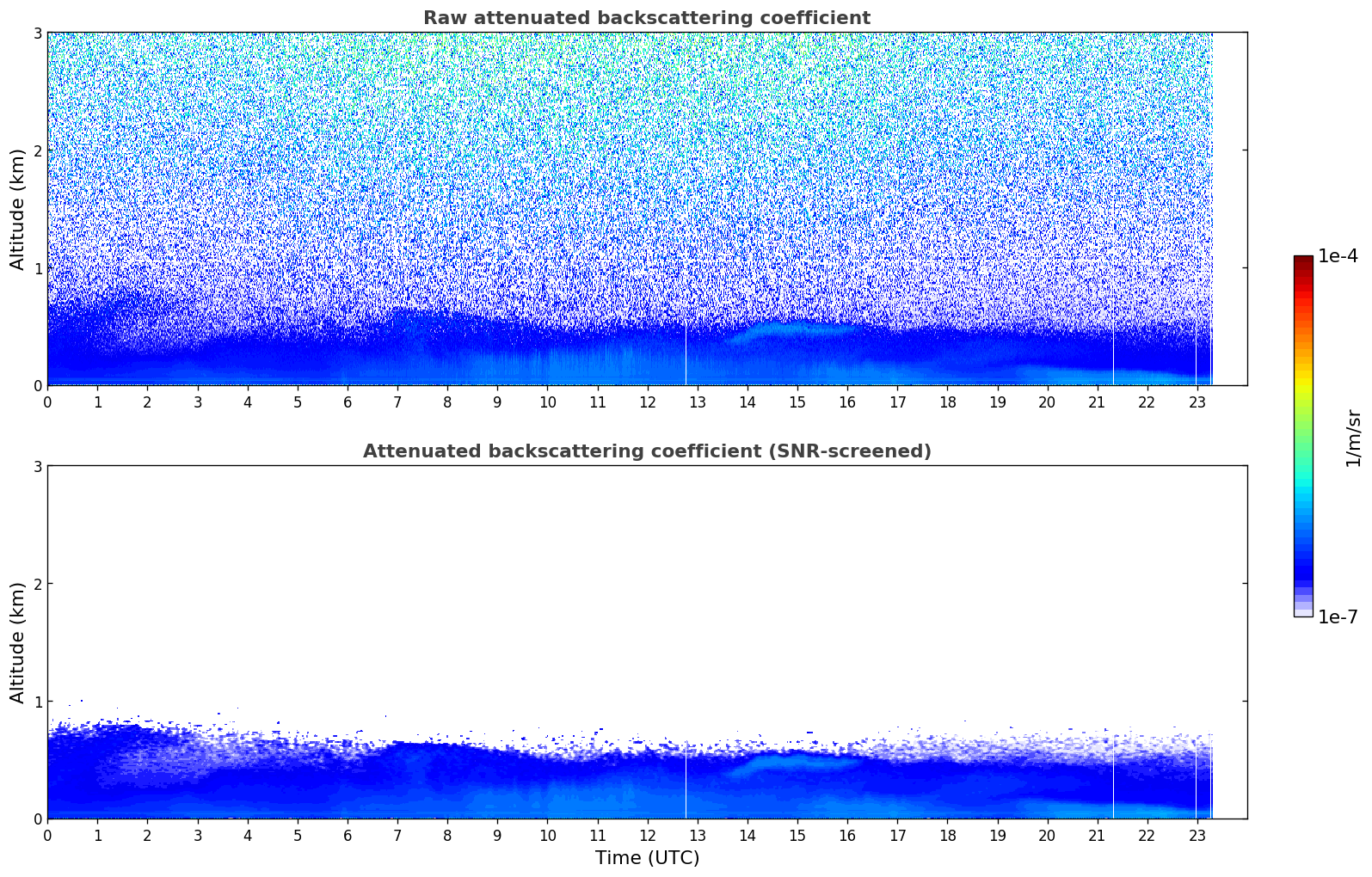This screenshot has height=877, width=1372.
Task: Click the backscatter colorbar scale
Action: (x=1303, y=436)
